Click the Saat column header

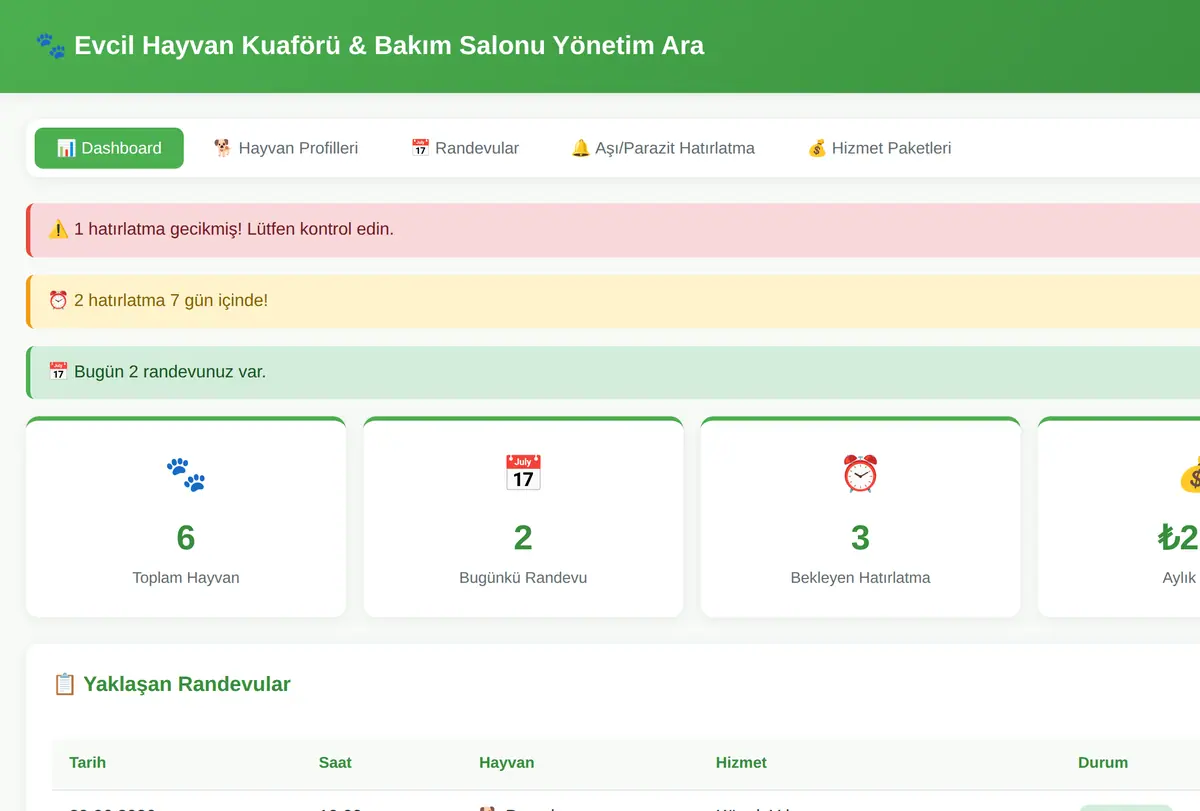coord(335,763)
